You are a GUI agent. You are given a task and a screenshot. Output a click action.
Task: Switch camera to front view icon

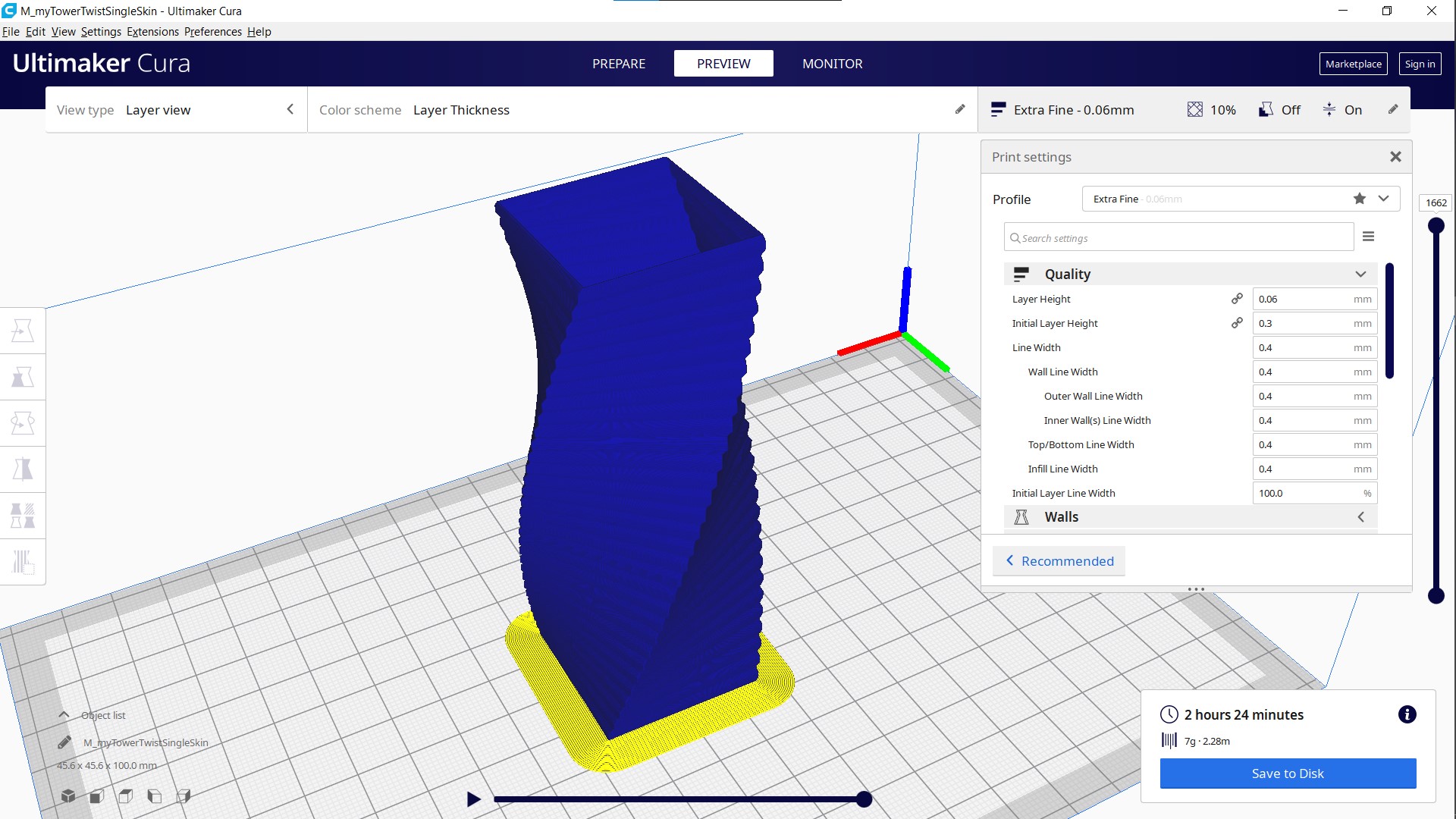[x=97, y=795]
